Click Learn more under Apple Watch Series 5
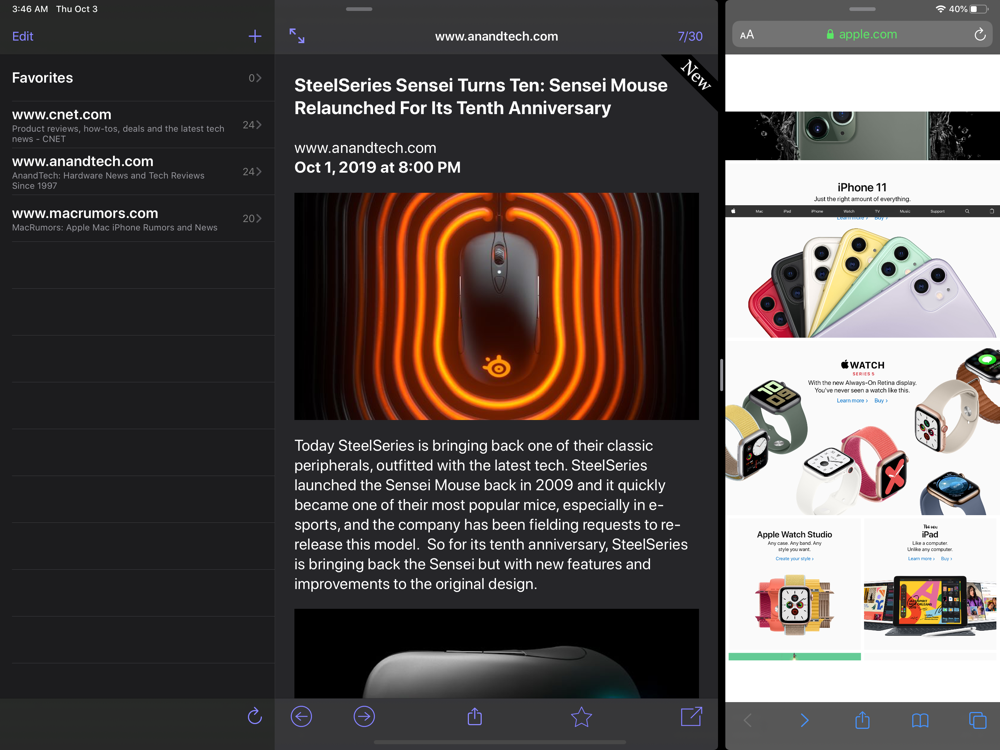 tap(851, 401)
